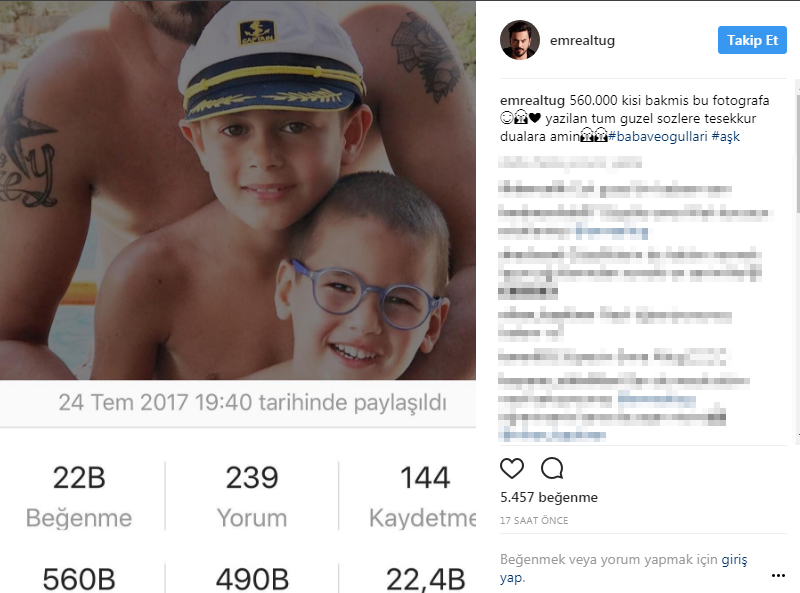Click the giriş yap login link
The width and height of the screenshot is (800, 593).
click(x=623, y=569)
